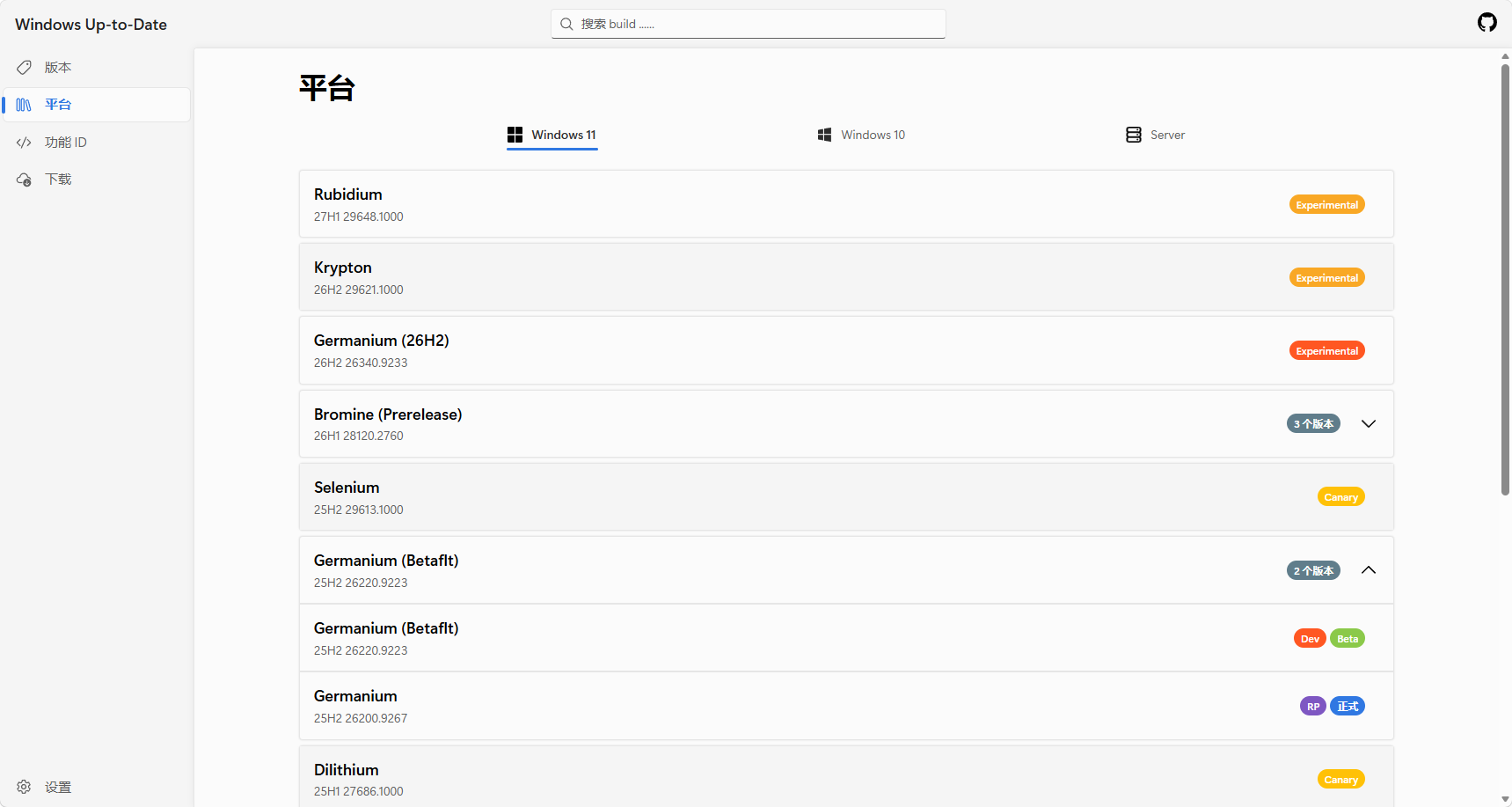Viewport: 1512px width, 807px height.
Task: Click the 2 个版本 badge on Germanium (Betaflt)
Action: coord(1313,570)
